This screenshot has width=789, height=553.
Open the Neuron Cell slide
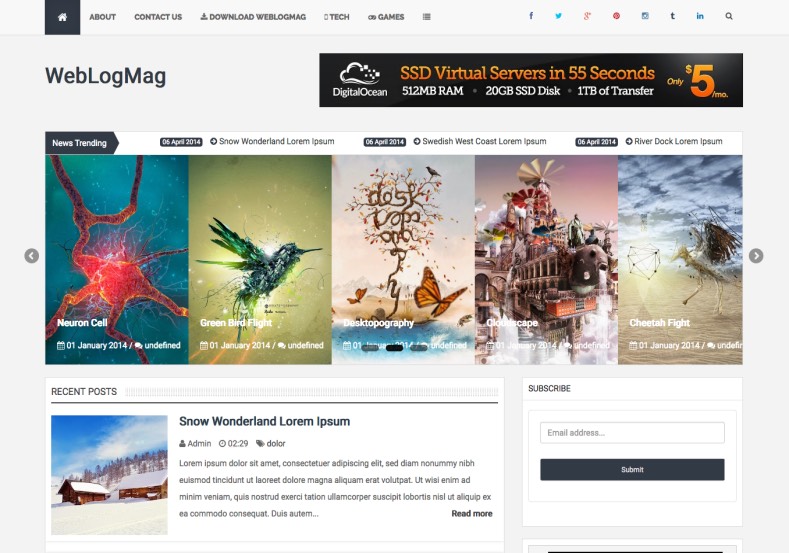pyautogui.click(x=117, y=260)
